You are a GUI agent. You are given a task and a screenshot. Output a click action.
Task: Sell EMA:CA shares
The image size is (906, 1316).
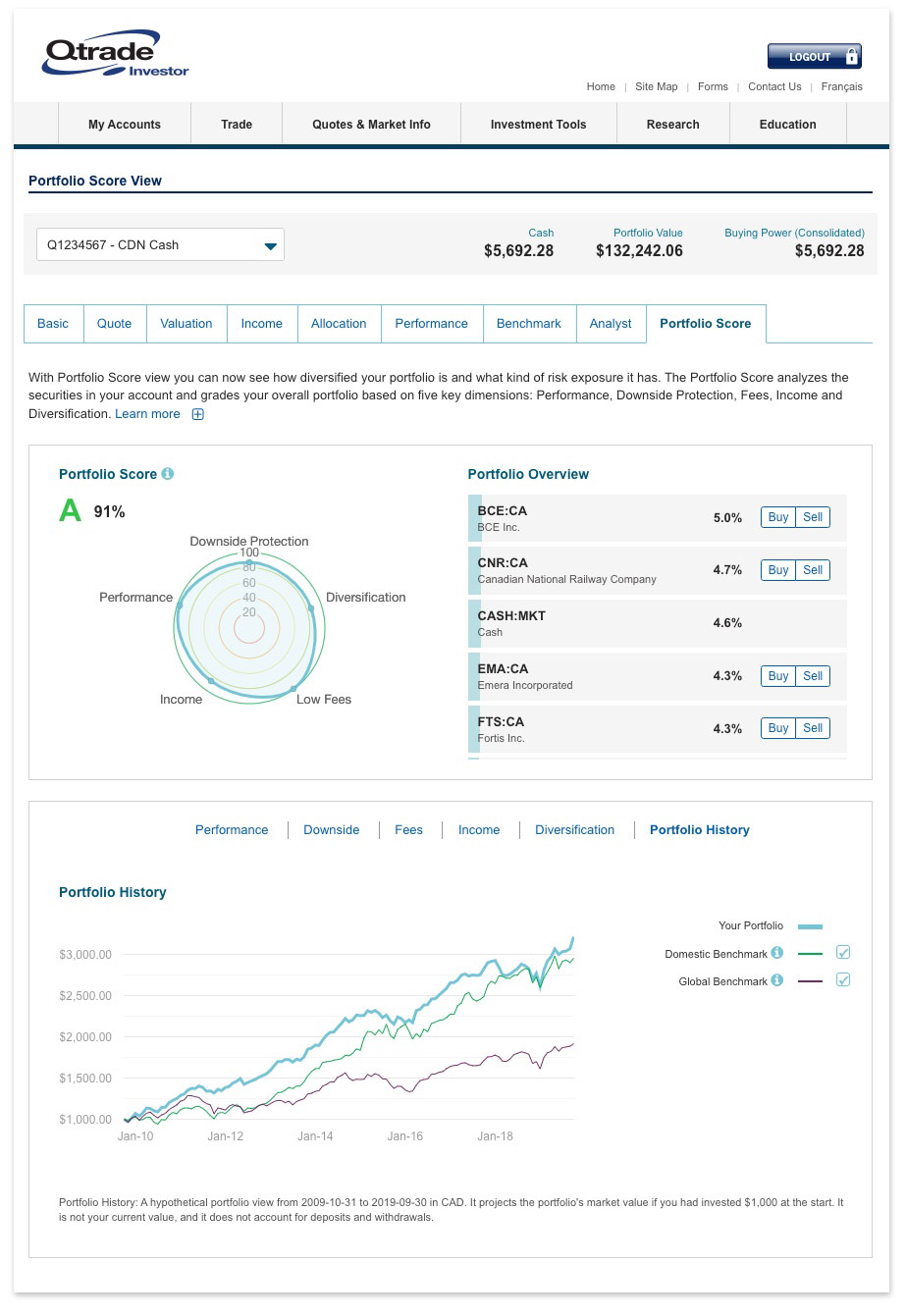[x=813, y=676]
